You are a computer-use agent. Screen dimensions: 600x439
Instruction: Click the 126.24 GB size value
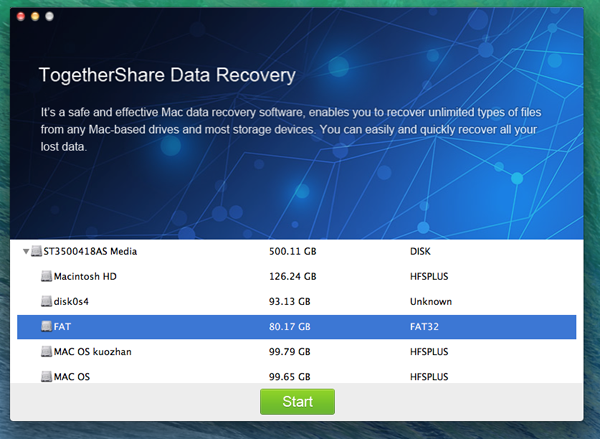click(x=293, y=276)
